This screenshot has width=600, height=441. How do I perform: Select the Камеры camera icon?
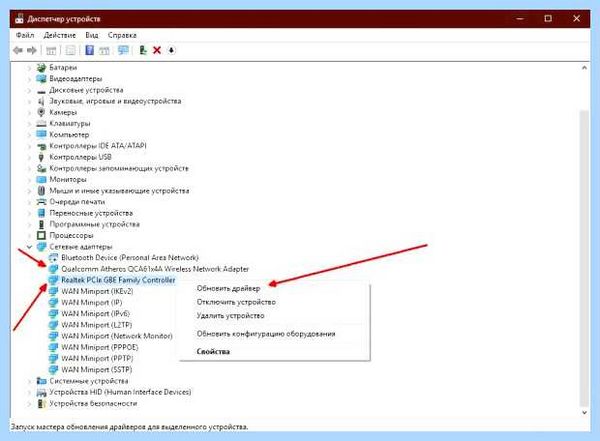click(x=41, y=112)
